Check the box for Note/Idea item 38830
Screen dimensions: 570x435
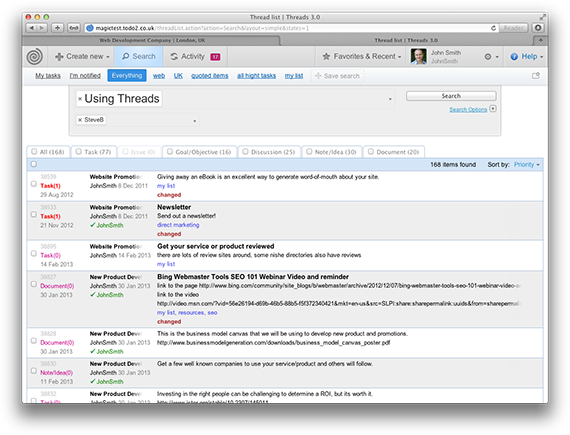[34, 371]
